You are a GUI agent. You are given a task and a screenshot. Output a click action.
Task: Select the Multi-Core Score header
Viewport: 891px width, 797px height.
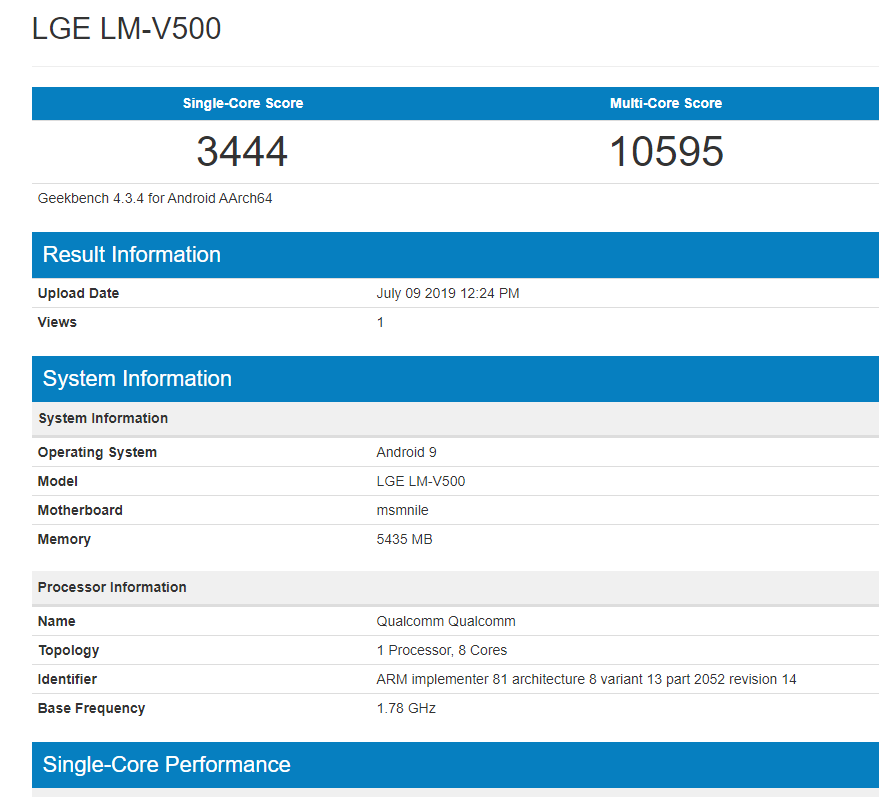click(666, 103)
